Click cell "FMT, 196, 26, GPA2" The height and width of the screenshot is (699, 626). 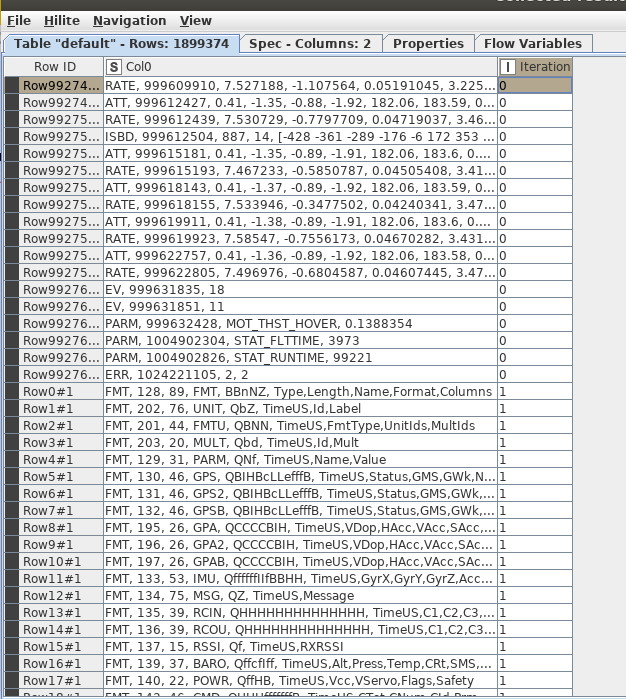point(301,544)
